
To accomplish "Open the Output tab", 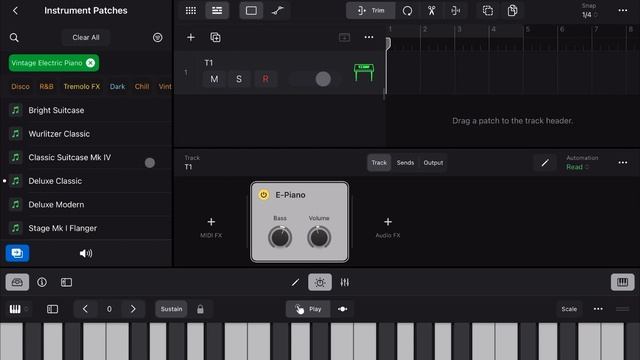I will tap(433, 162).
